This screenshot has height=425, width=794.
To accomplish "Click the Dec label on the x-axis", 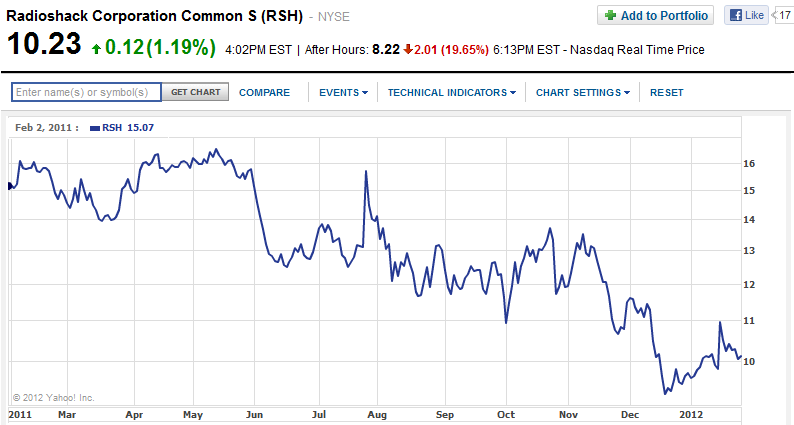I will [x=630, y=415].
